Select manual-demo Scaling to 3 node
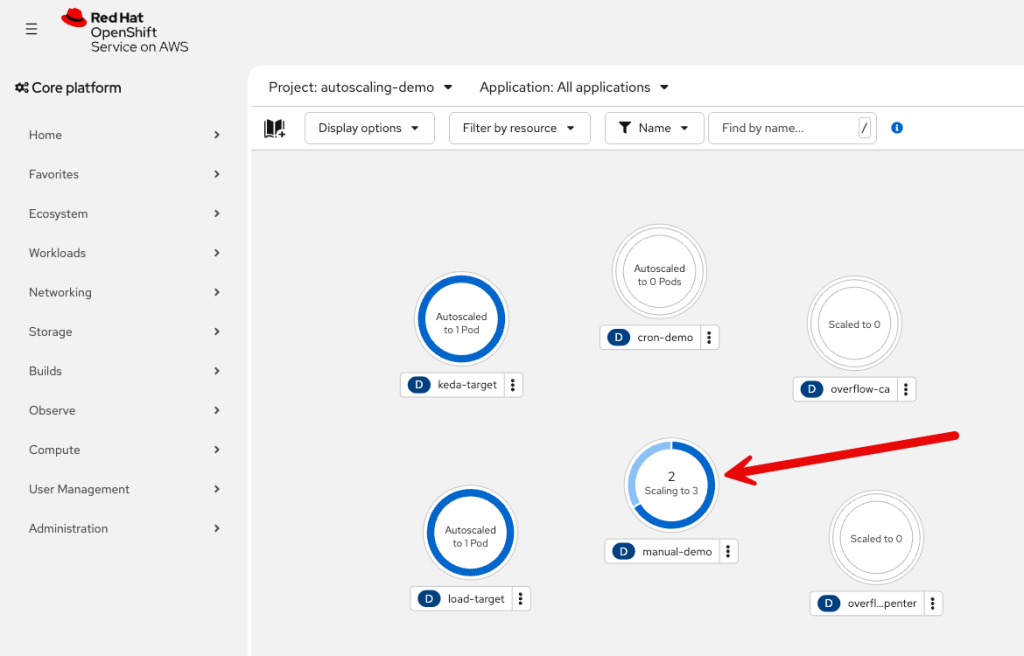1024x656 pixels. click(671, 485)
